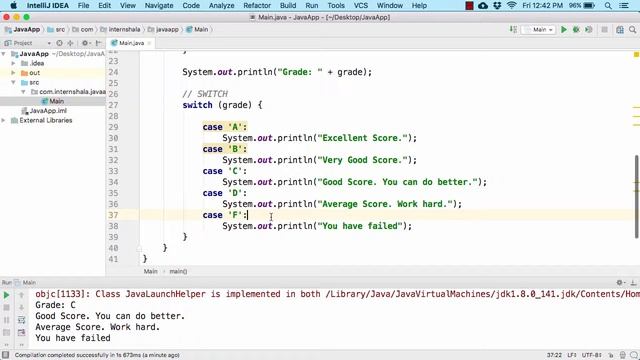Image resolution: width=640 pixels, height=360 pixels.
Task: Open the VCS menu
Action: [x=360, y=6]
